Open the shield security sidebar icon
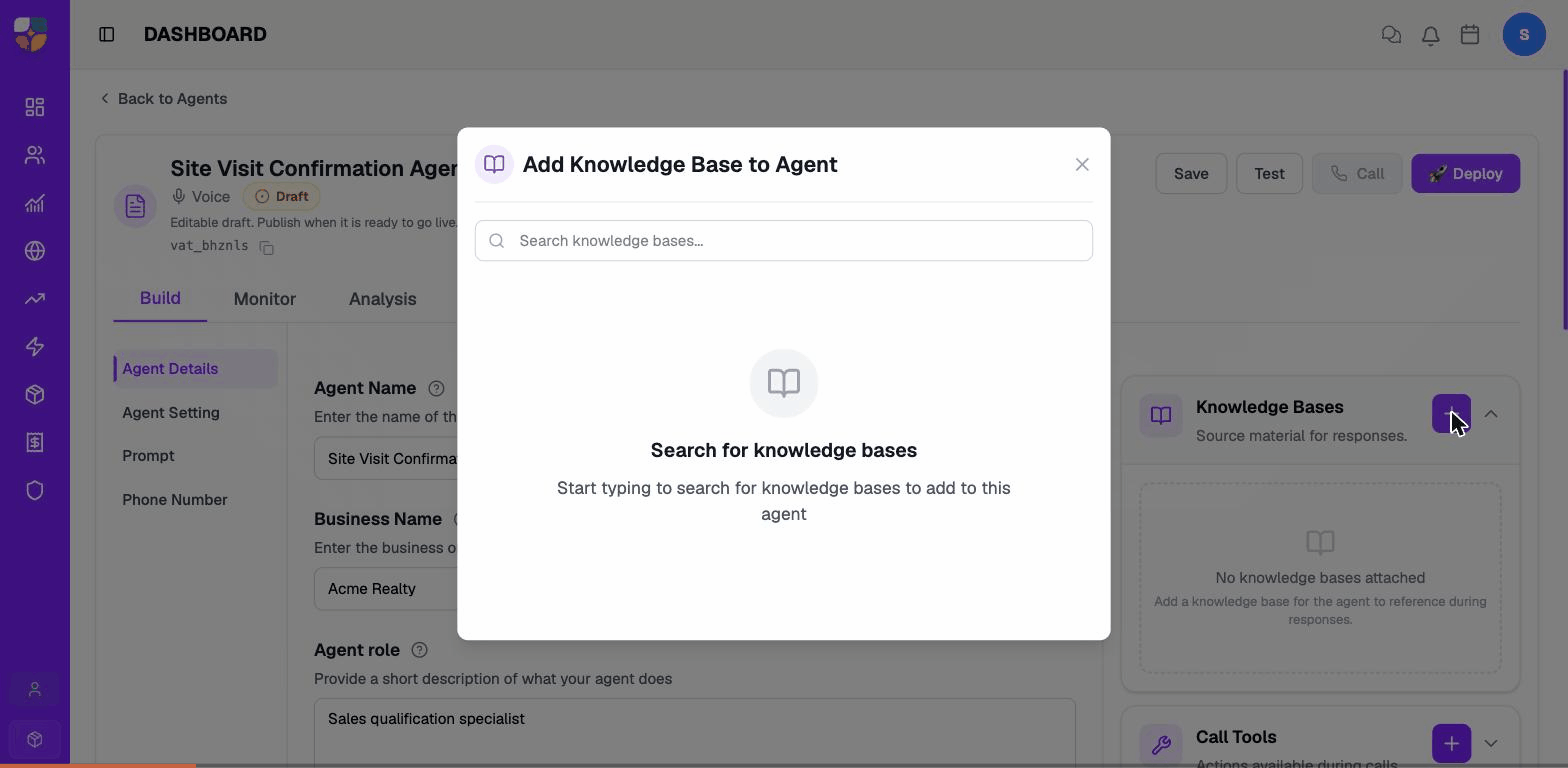The width and height of the screenshot is (1568, 768). (x=35, y=491)
